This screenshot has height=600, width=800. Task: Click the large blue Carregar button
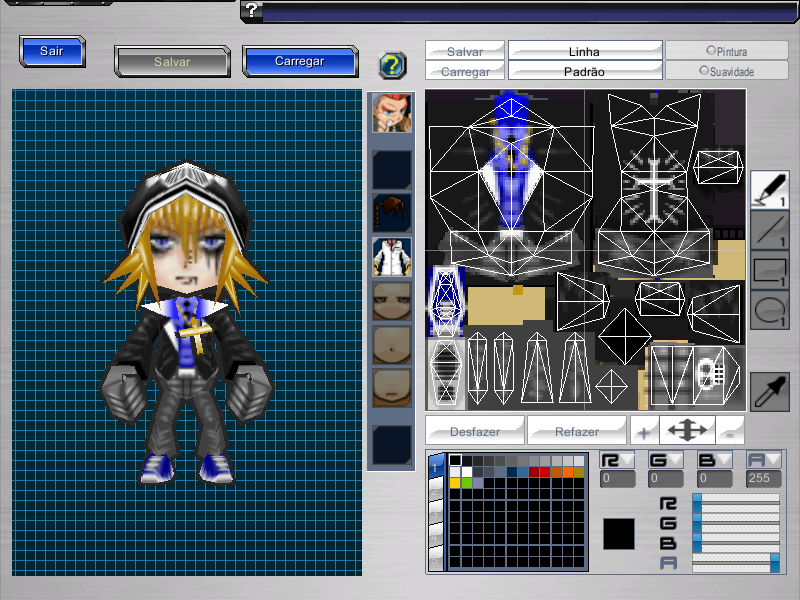pyautogui.click(x=300, y=61)
